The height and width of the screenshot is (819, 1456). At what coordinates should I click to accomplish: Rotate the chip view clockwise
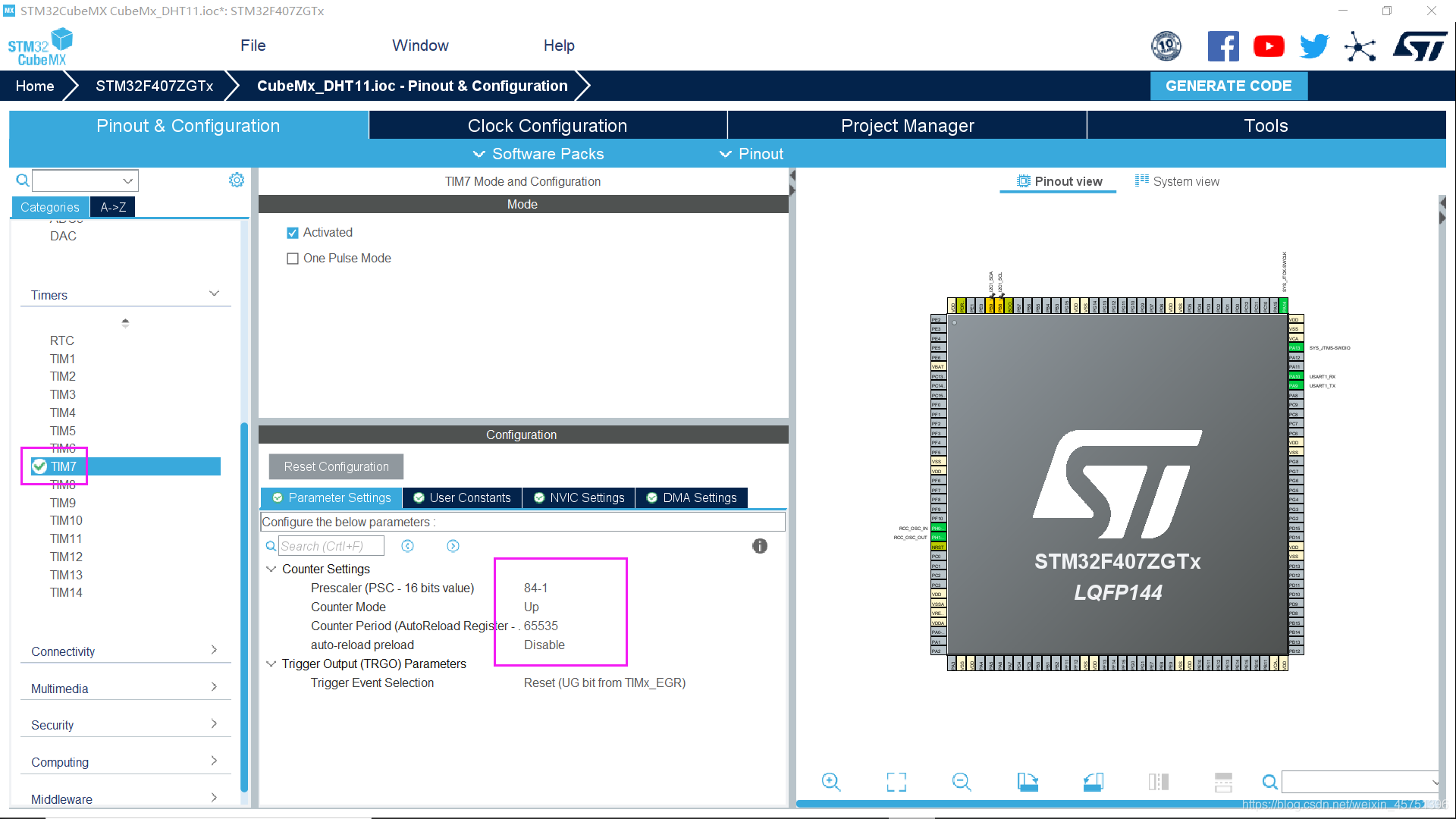[1028, 782]
